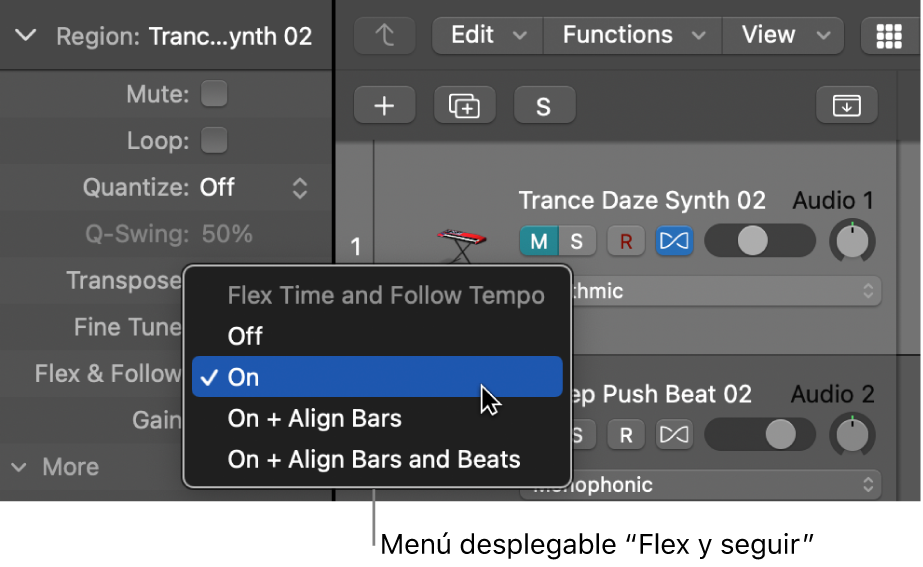The width and height of the screenshot is (923, 567).
Task: Choose On + Align Bars
Action: pyautogui.click(x=377, y=418)
